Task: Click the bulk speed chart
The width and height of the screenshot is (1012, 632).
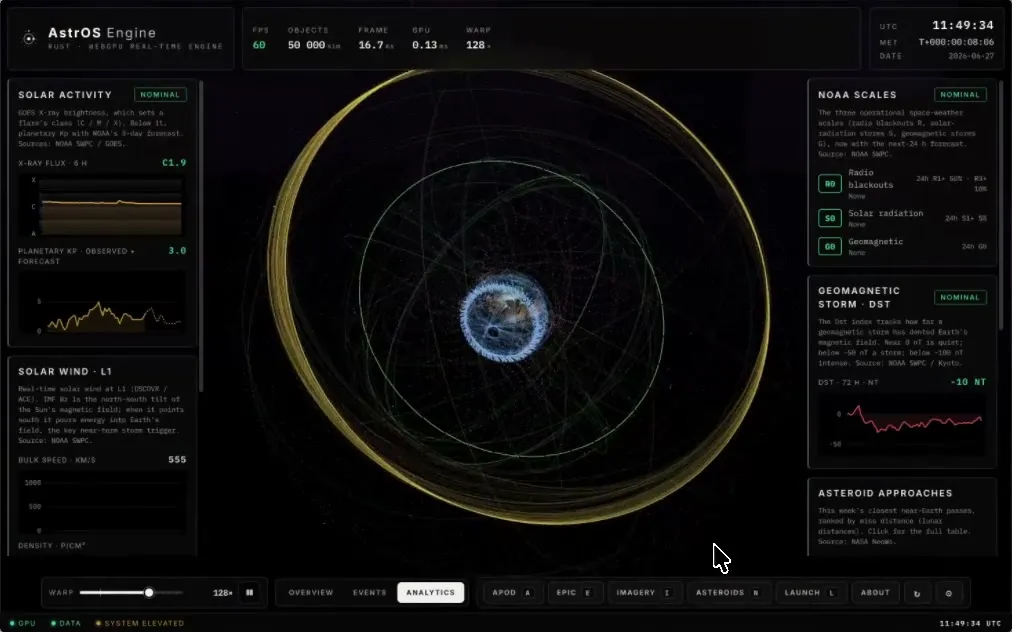Action: pyautogui.click(x=102, y=503)
